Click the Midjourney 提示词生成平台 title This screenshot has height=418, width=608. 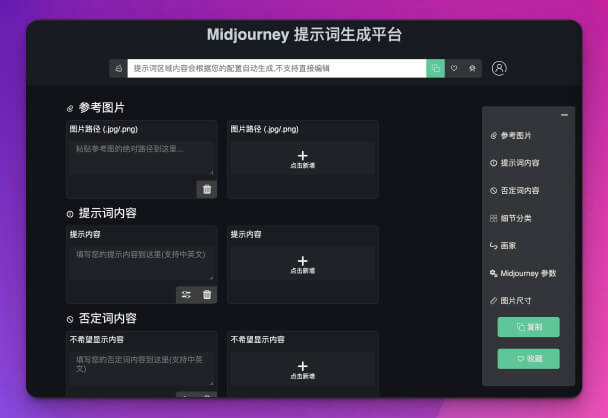pos(304,35)
